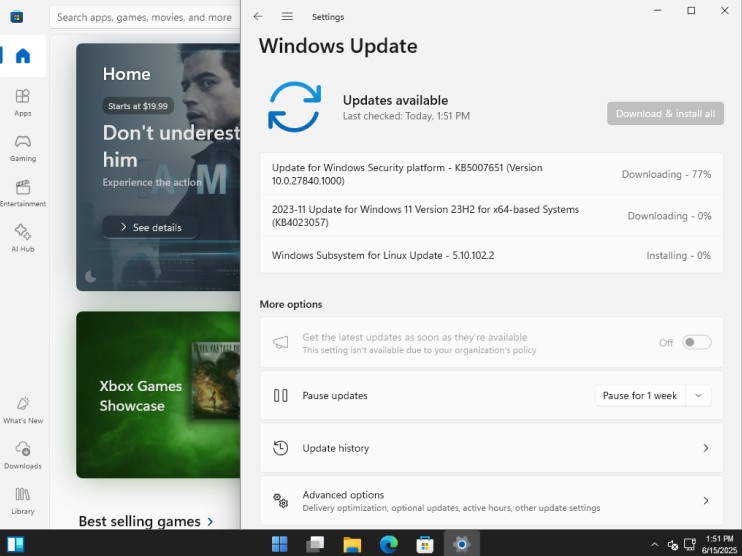
Task: Launch Microsoft Edge from taskbar
Action: coord(389,544)
